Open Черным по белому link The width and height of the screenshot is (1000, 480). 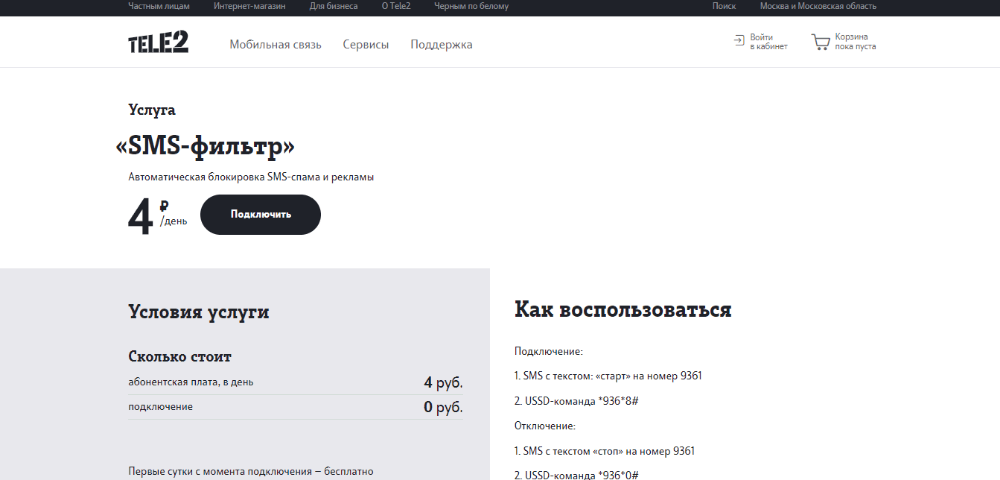(x=471, y=6)
